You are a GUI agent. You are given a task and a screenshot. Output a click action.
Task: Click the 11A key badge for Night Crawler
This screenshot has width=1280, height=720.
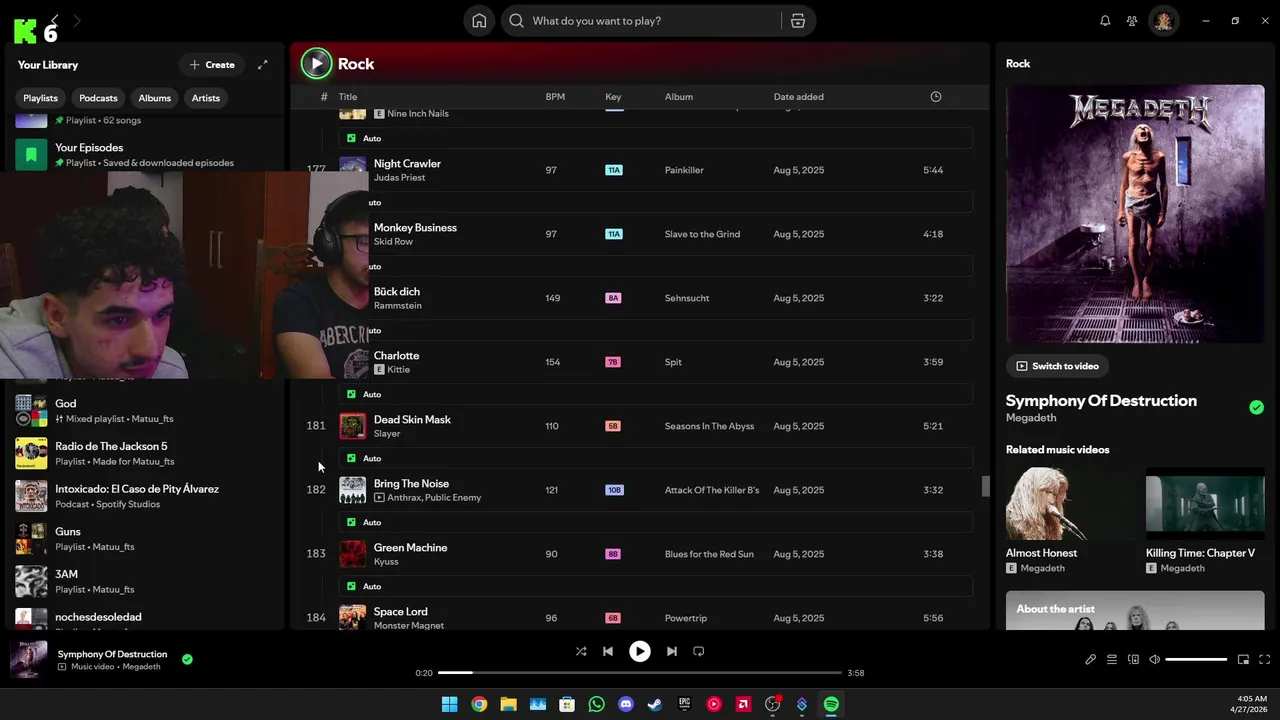point(614,170)
